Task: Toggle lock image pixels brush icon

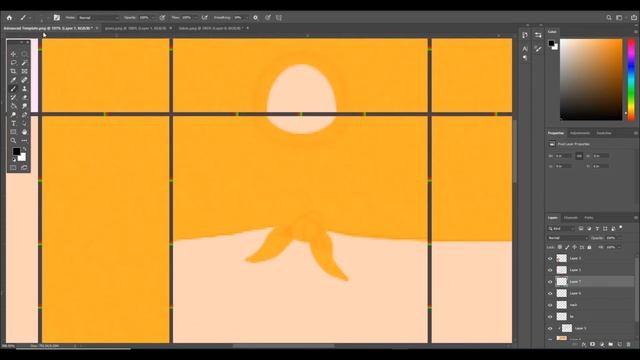Action: 567,247
